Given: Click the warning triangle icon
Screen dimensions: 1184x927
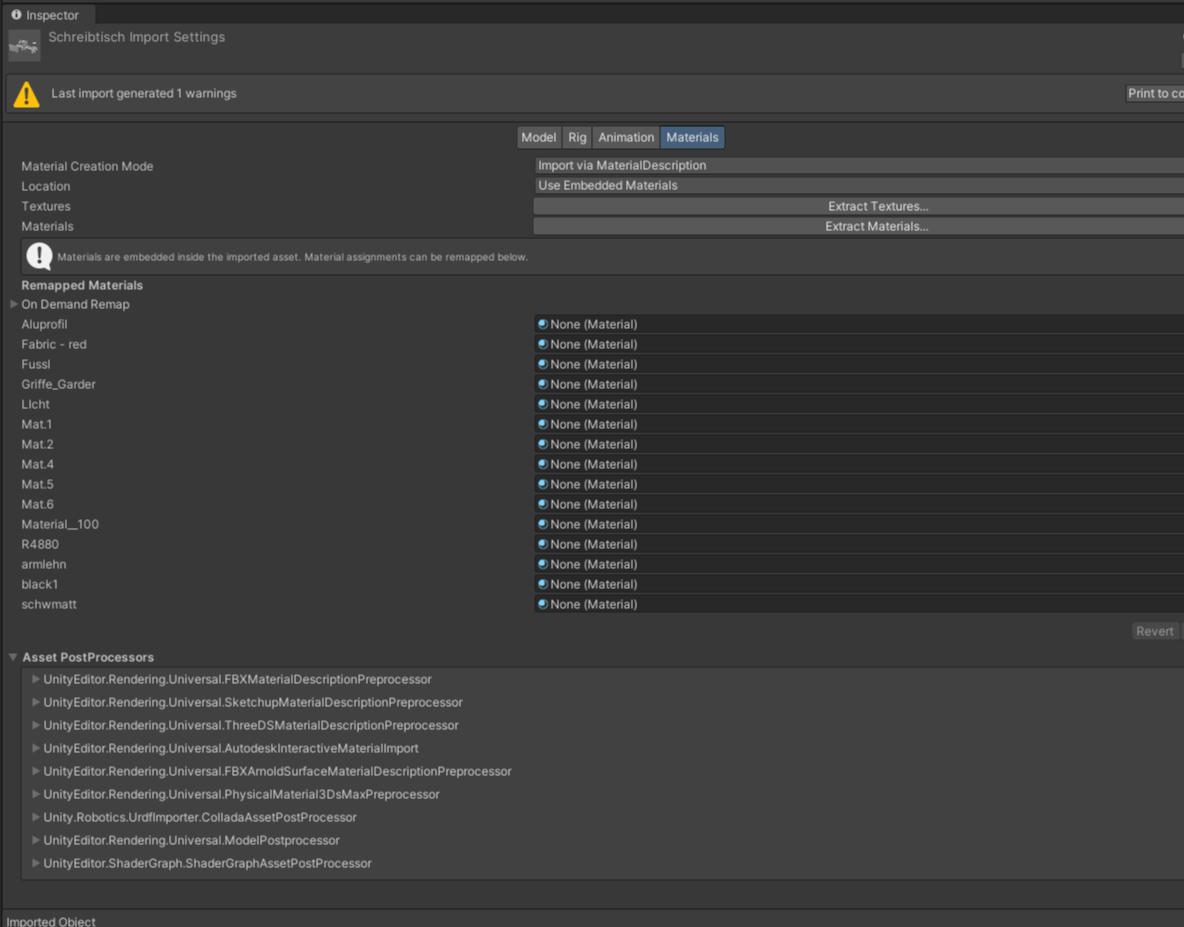Looking at the screenshot, I should [26, 94].
